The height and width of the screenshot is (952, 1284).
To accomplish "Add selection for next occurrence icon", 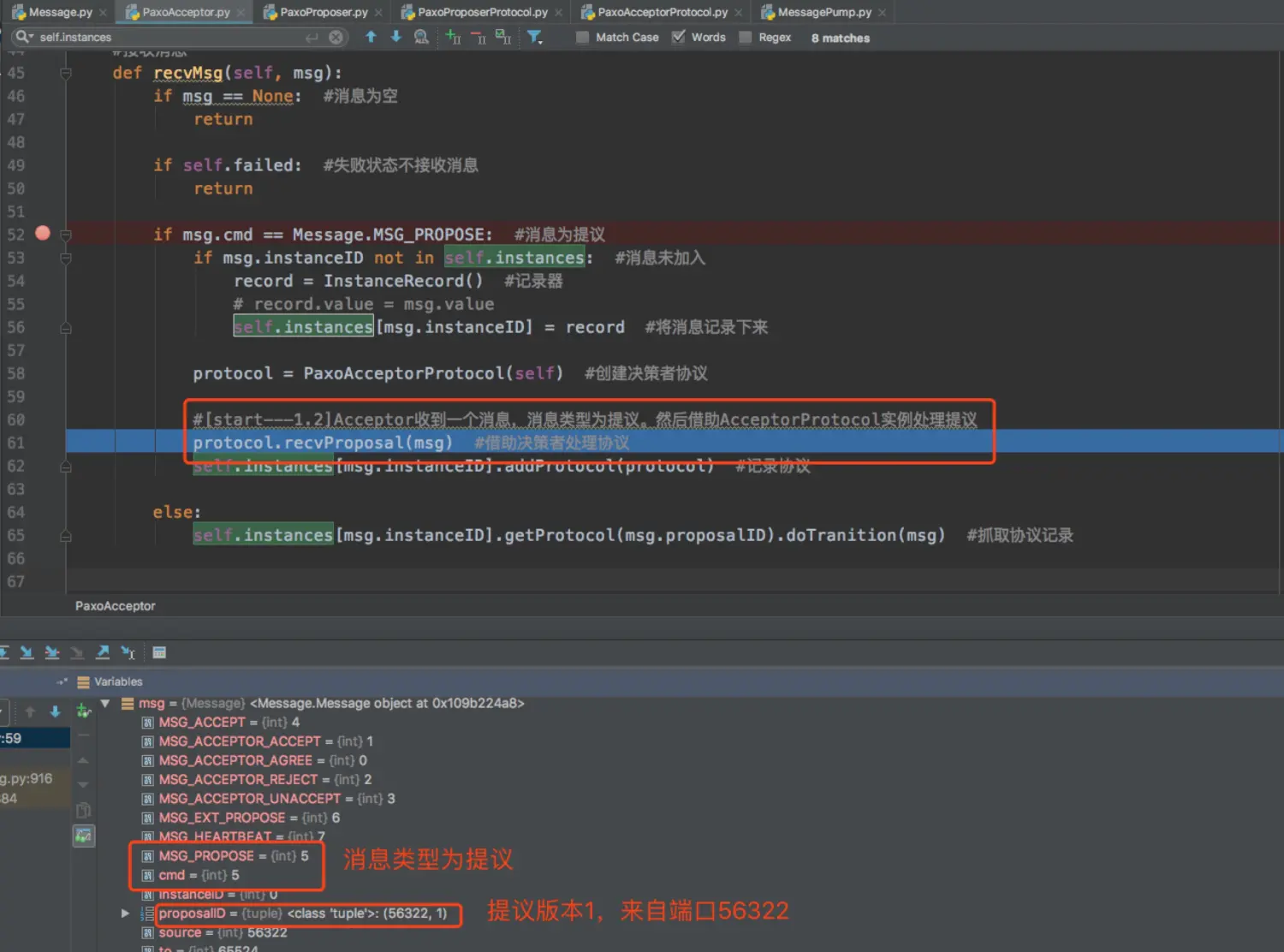I will (453, 37).
